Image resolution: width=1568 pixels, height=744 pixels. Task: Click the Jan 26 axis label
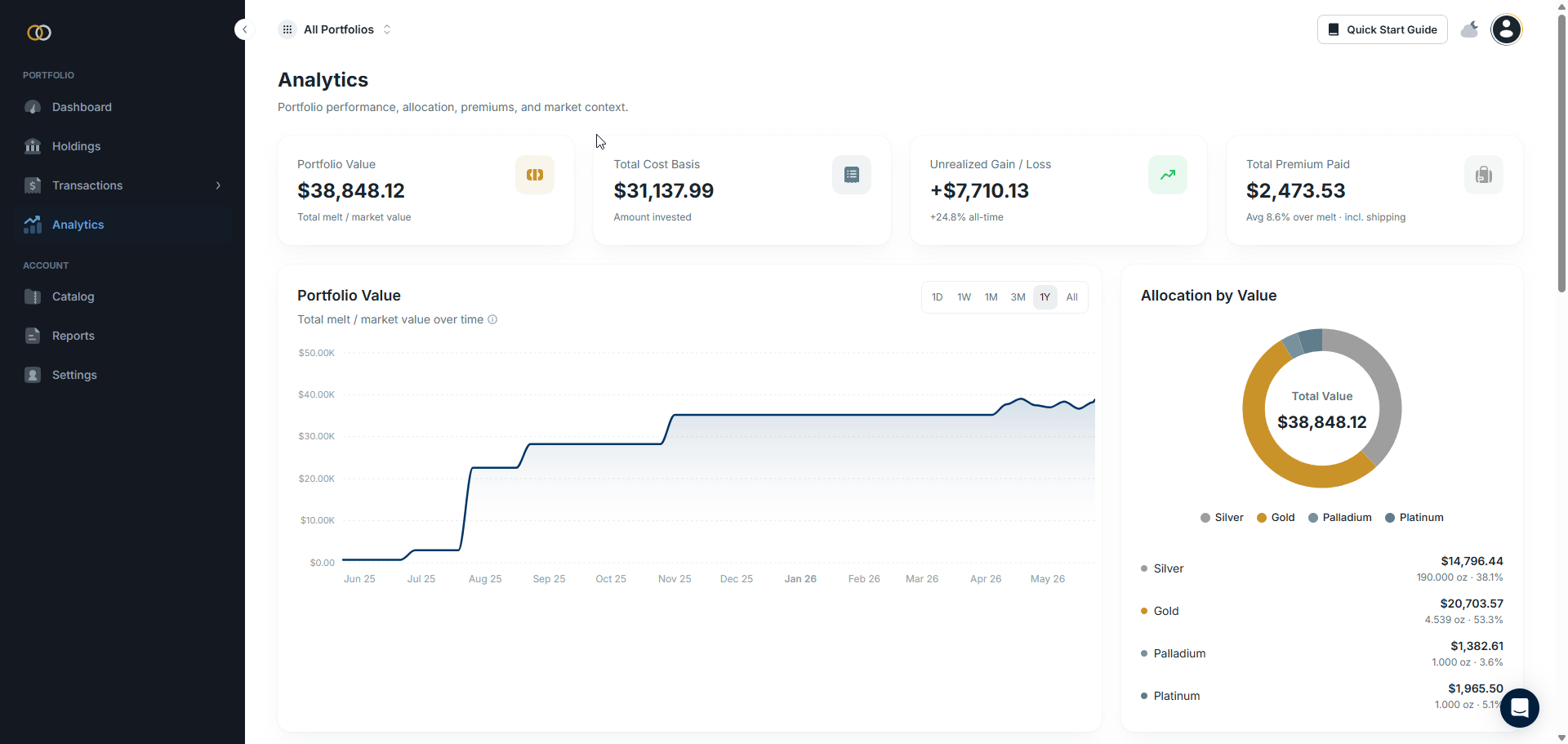click(x=800, y=579)
